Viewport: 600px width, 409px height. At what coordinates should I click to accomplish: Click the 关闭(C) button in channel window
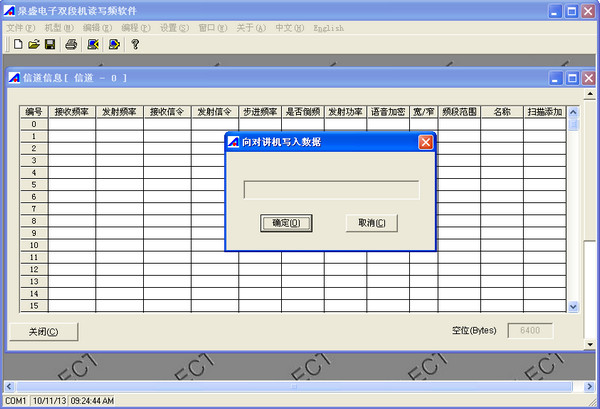(44, 332)
